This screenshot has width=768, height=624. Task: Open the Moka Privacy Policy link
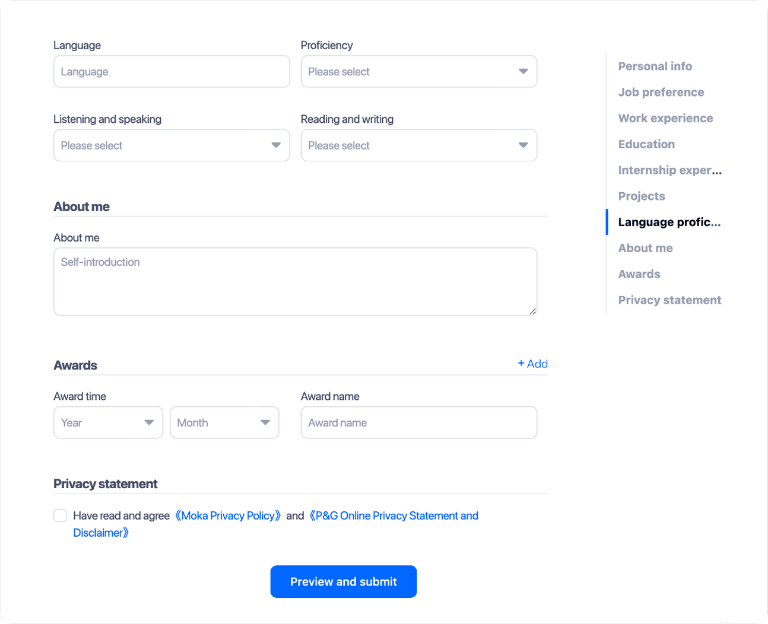pyautogui.click(x=228, y=516)
